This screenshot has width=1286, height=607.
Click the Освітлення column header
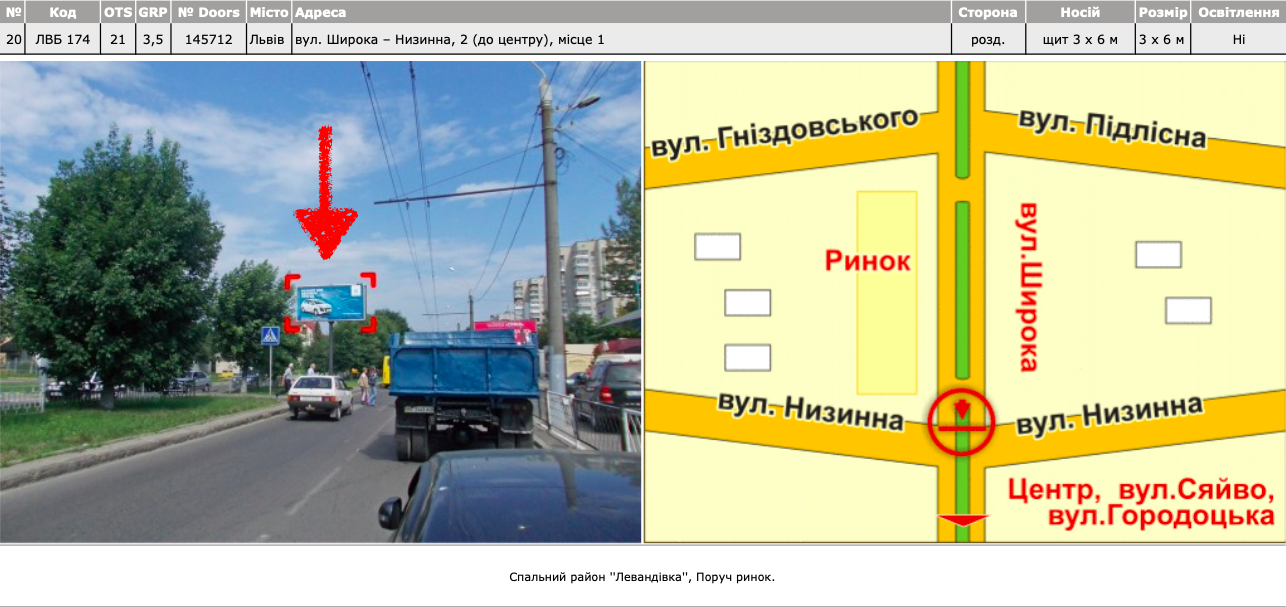(1238, 12)
